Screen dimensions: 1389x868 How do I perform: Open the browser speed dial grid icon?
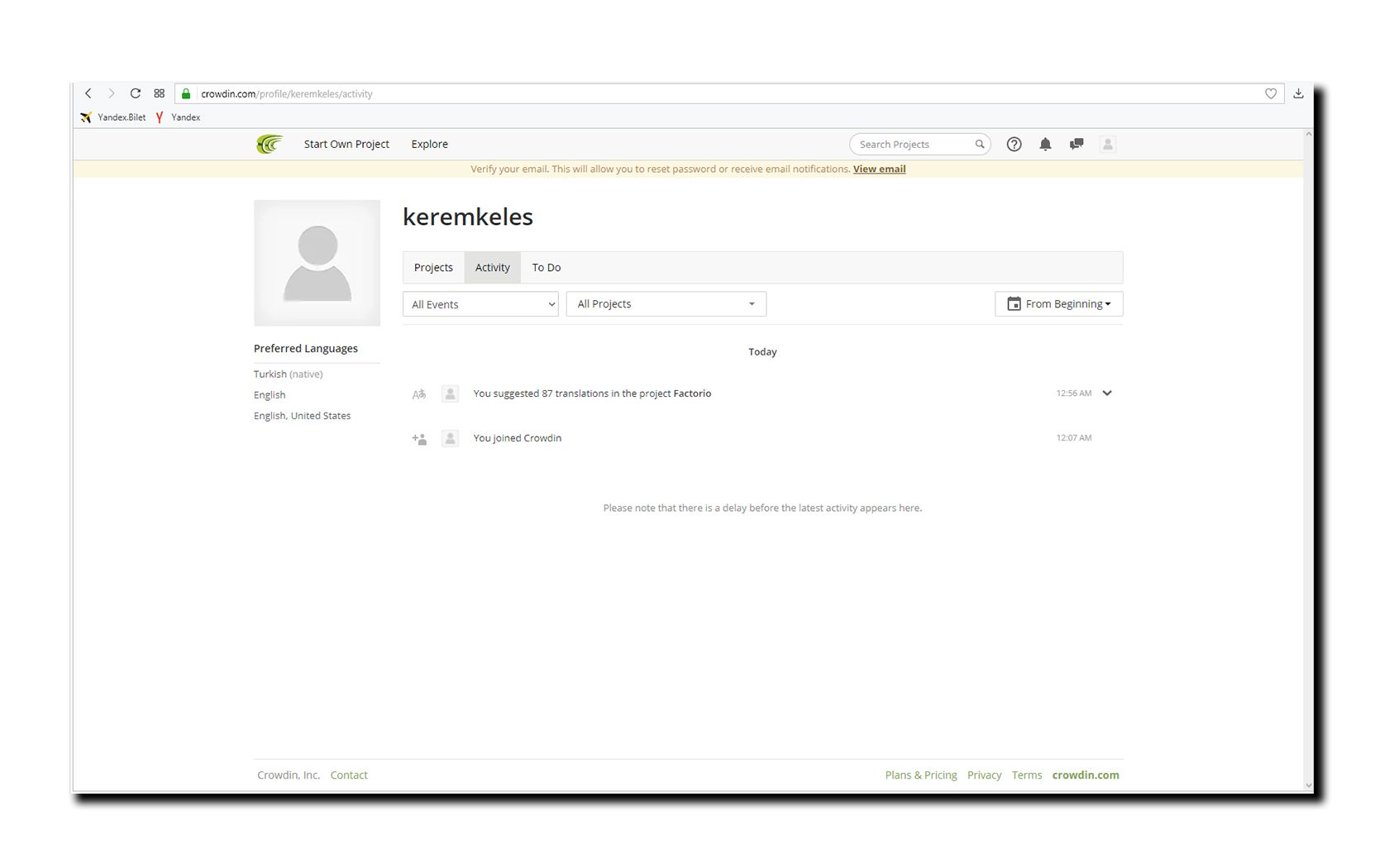click(x=160, y=93)
